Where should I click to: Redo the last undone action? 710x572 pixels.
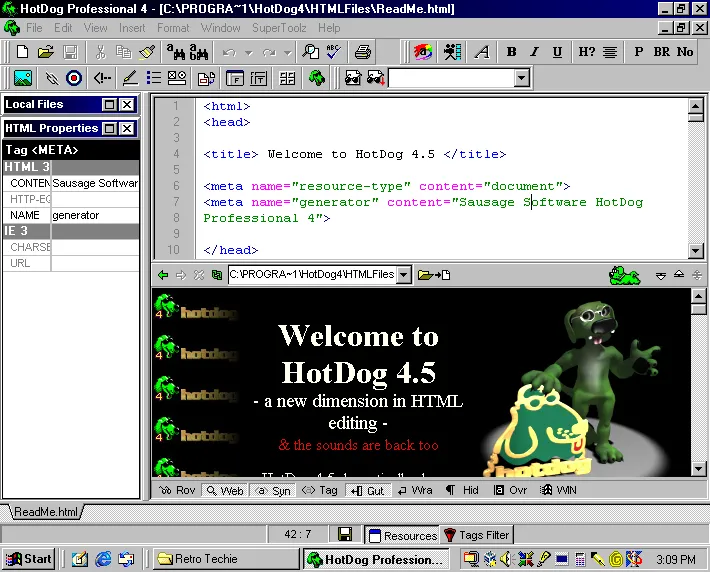tap(269, 53)
